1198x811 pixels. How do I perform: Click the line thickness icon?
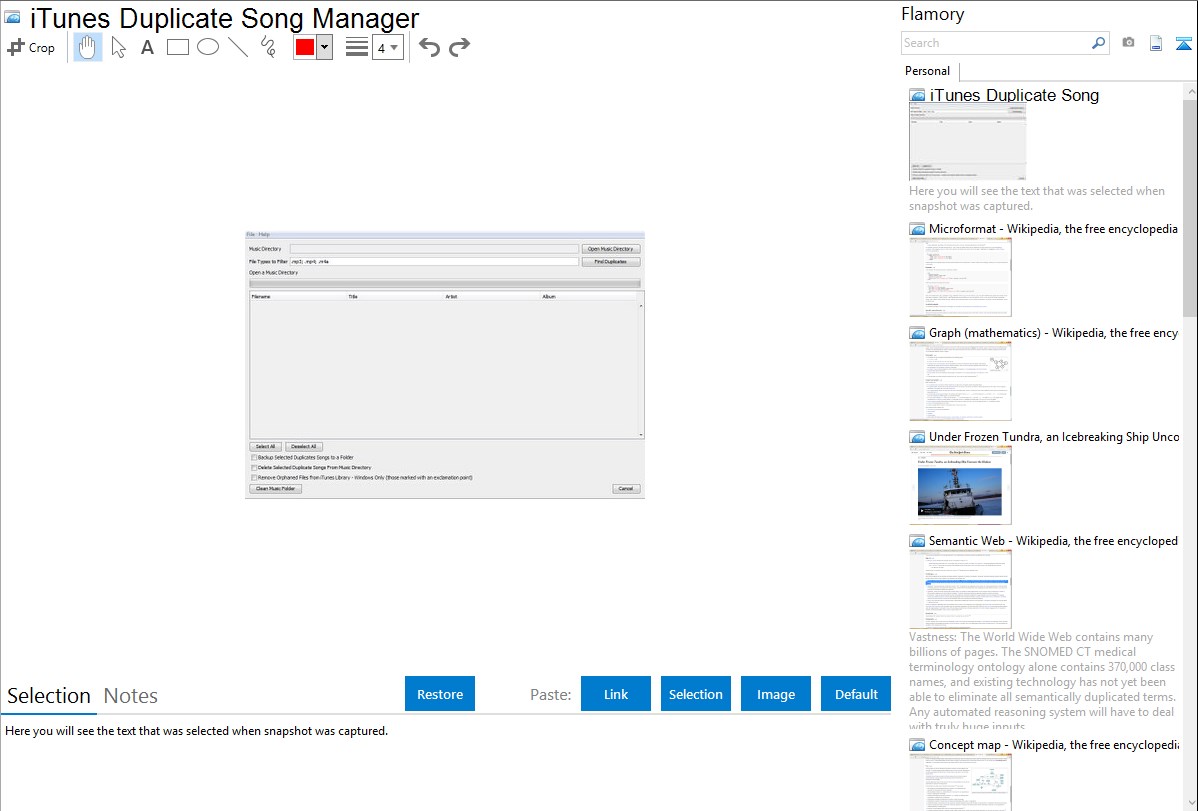pos(357,47)
